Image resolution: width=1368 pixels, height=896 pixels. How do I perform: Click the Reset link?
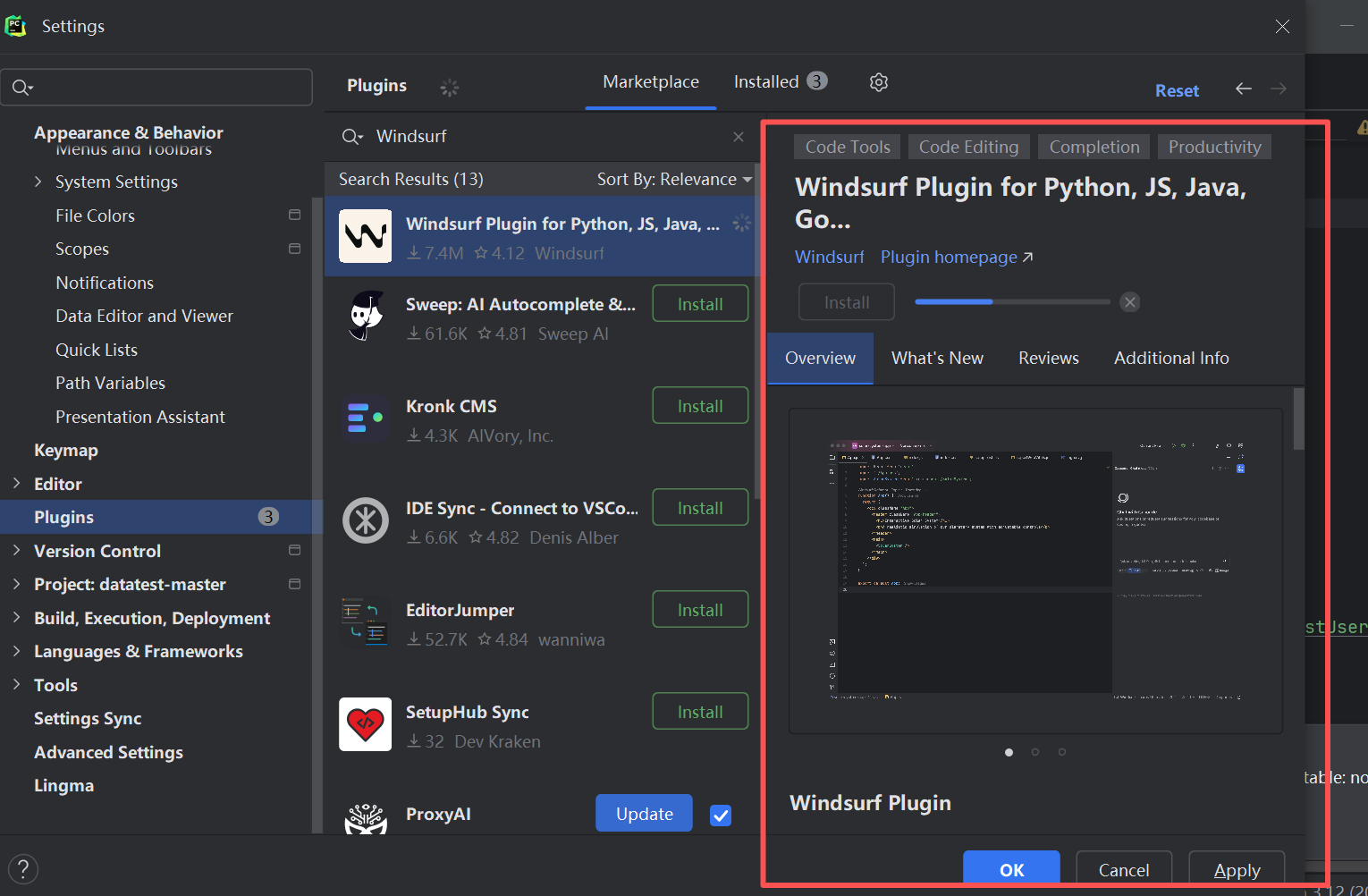tap(1177, 91)
